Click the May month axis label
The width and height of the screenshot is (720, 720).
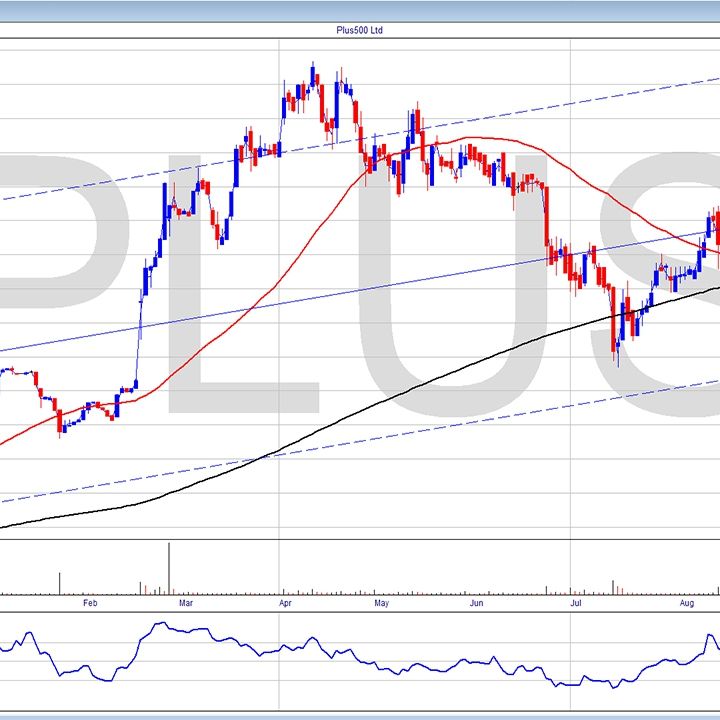(x=381, y=604)
